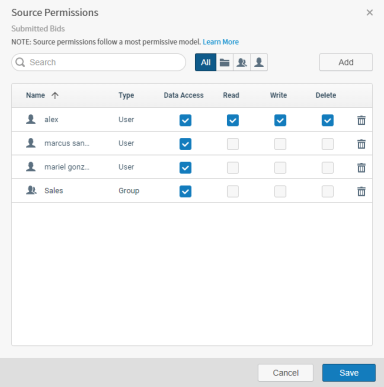Sort table by Type column header
This screenshot has width=384, height=387.
coord(126,95)
